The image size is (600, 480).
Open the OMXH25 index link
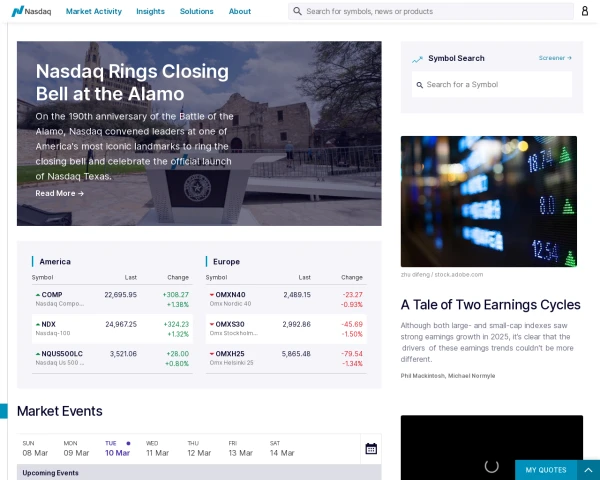point(230,354)
